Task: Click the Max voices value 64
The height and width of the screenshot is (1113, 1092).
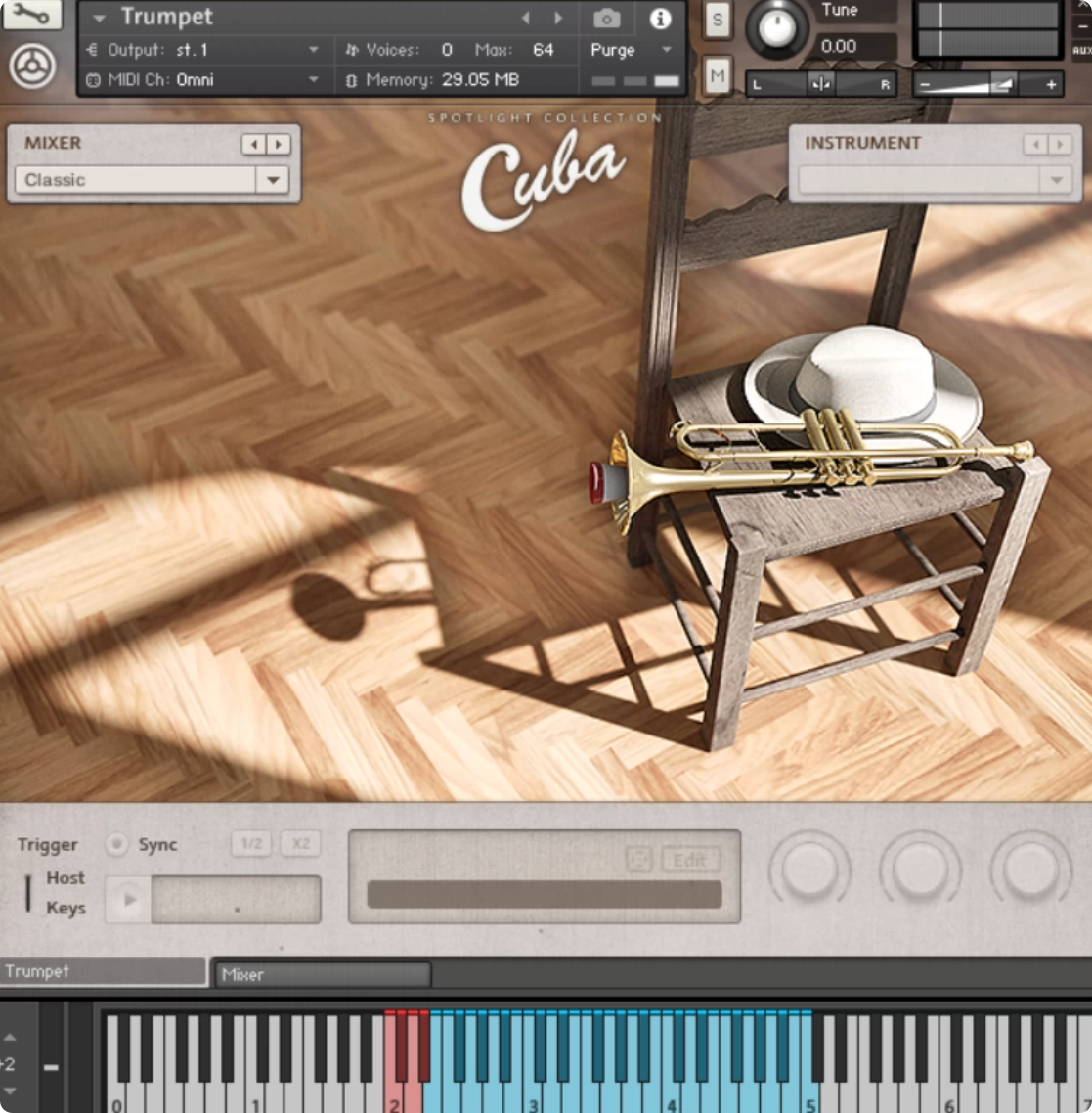Action: (543, 50)
